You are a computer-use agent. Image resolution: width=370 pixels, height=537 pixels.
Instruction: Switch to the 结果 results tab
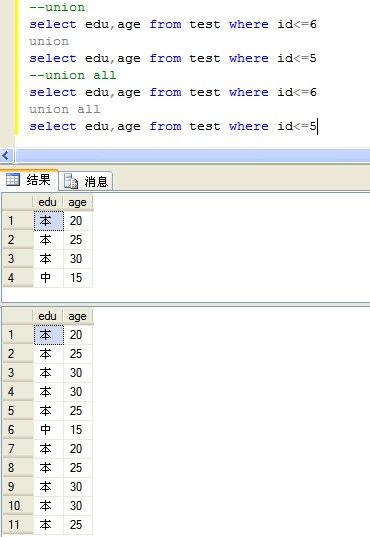[x=29, y=179]
